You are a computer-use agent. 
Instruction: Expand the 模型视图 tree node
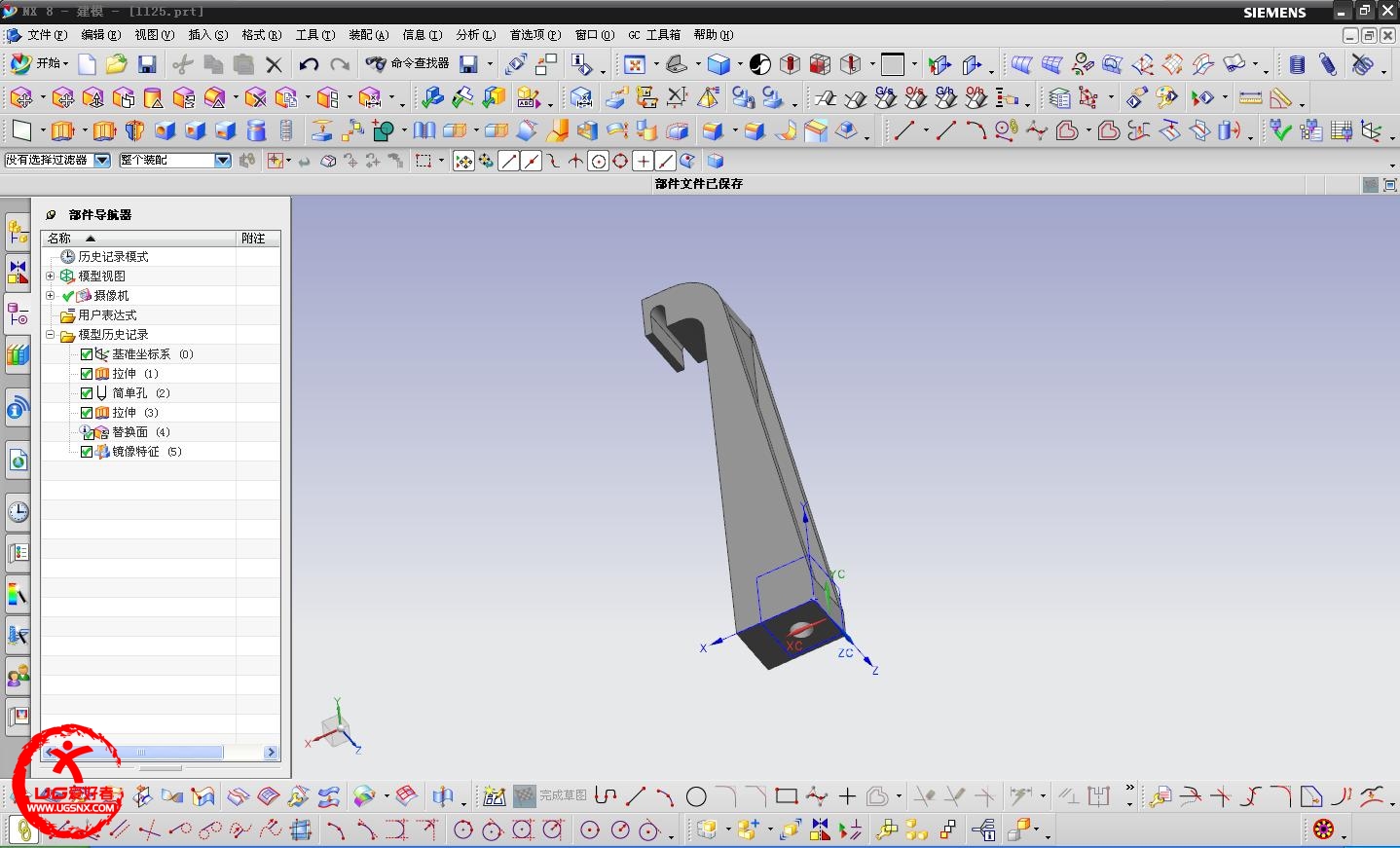point(51,277)
